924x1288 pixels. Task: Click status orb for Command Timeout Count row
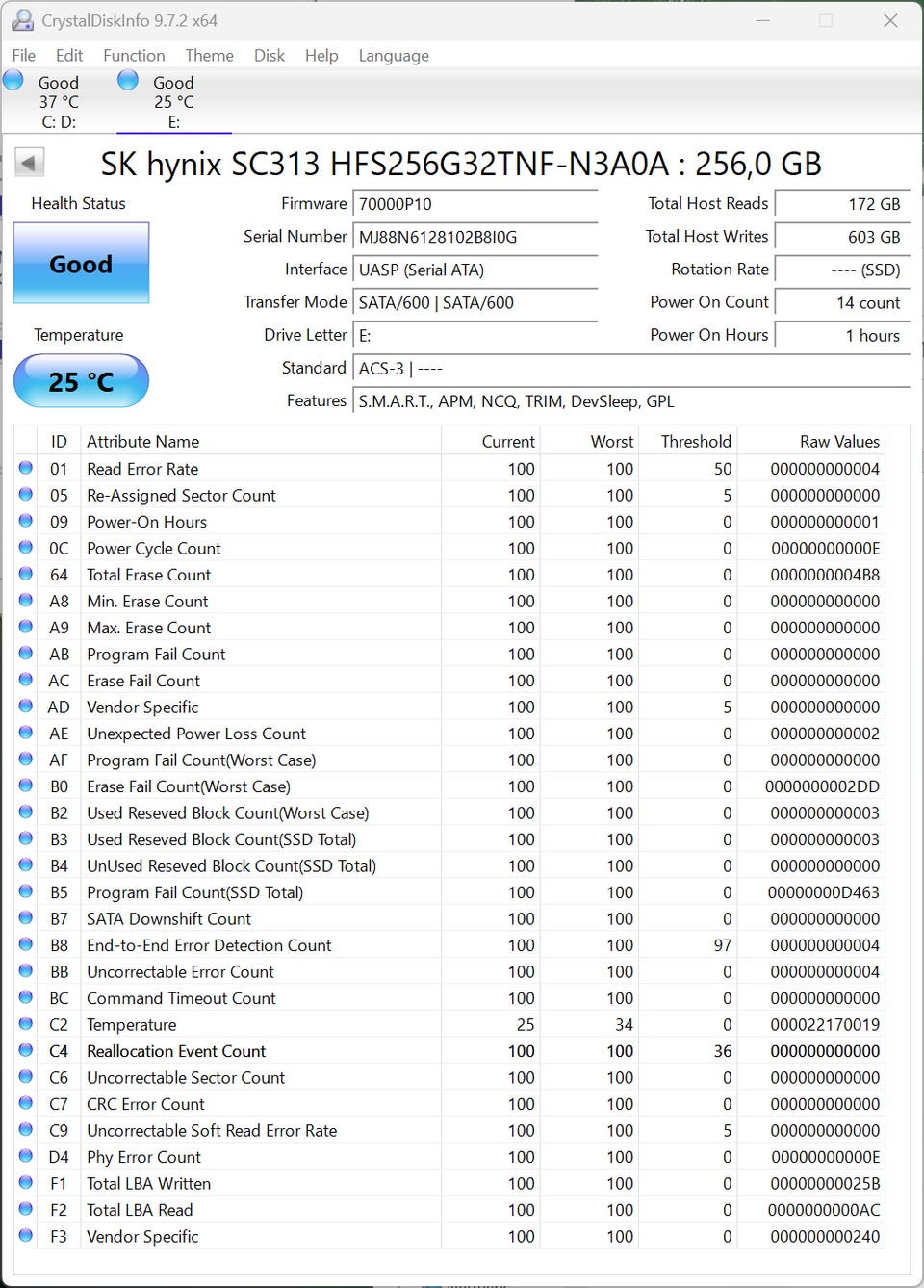(26, 997)
